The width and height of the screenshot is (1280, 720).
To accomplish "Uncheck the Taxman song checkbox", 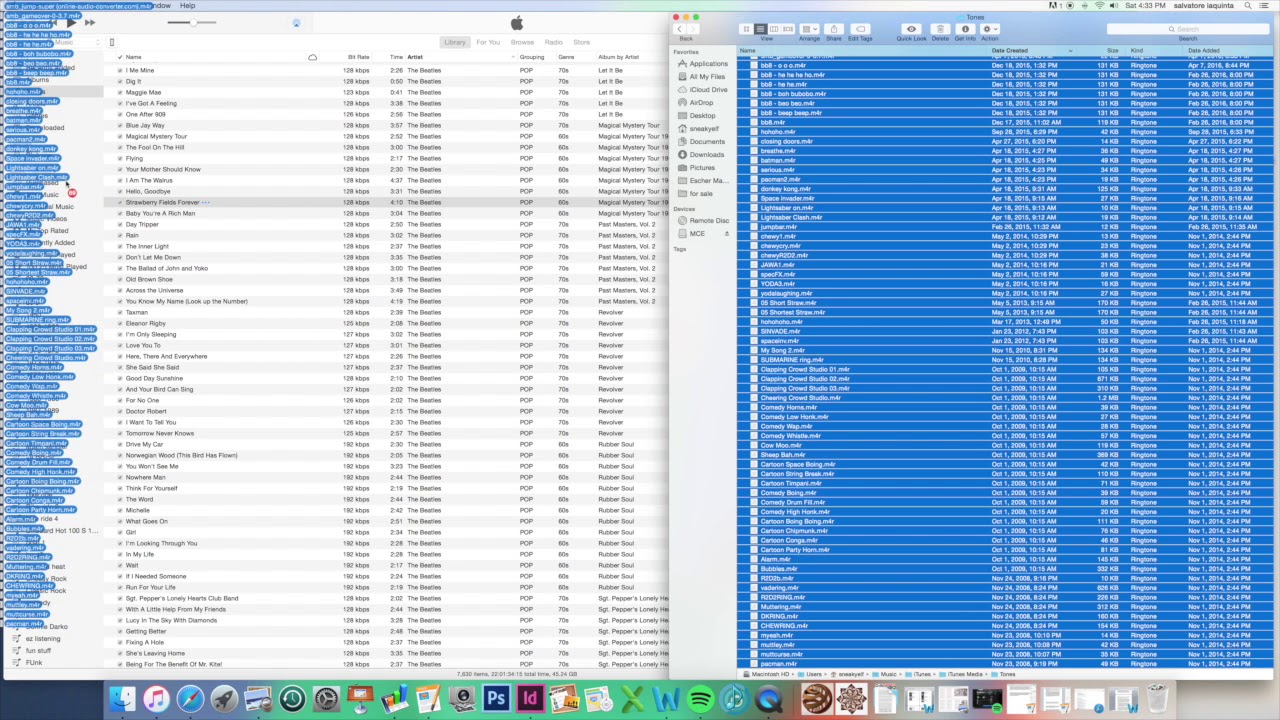I will (120, 312).
